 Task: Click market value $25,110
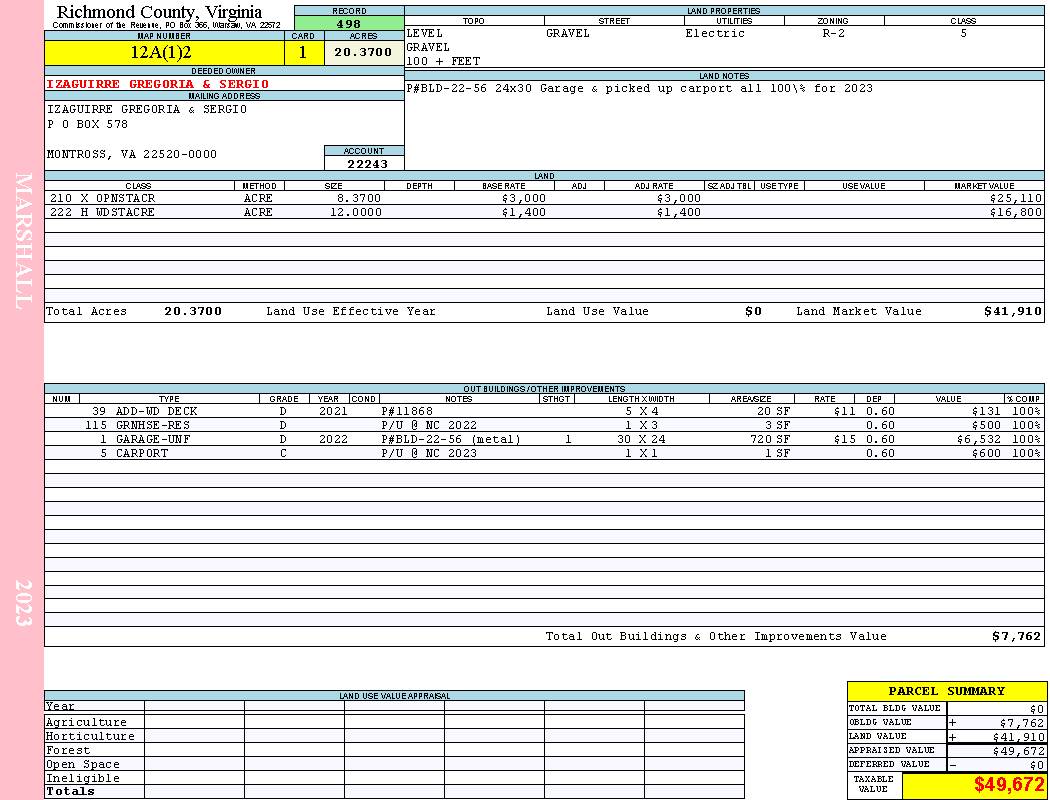(1016, 199)
